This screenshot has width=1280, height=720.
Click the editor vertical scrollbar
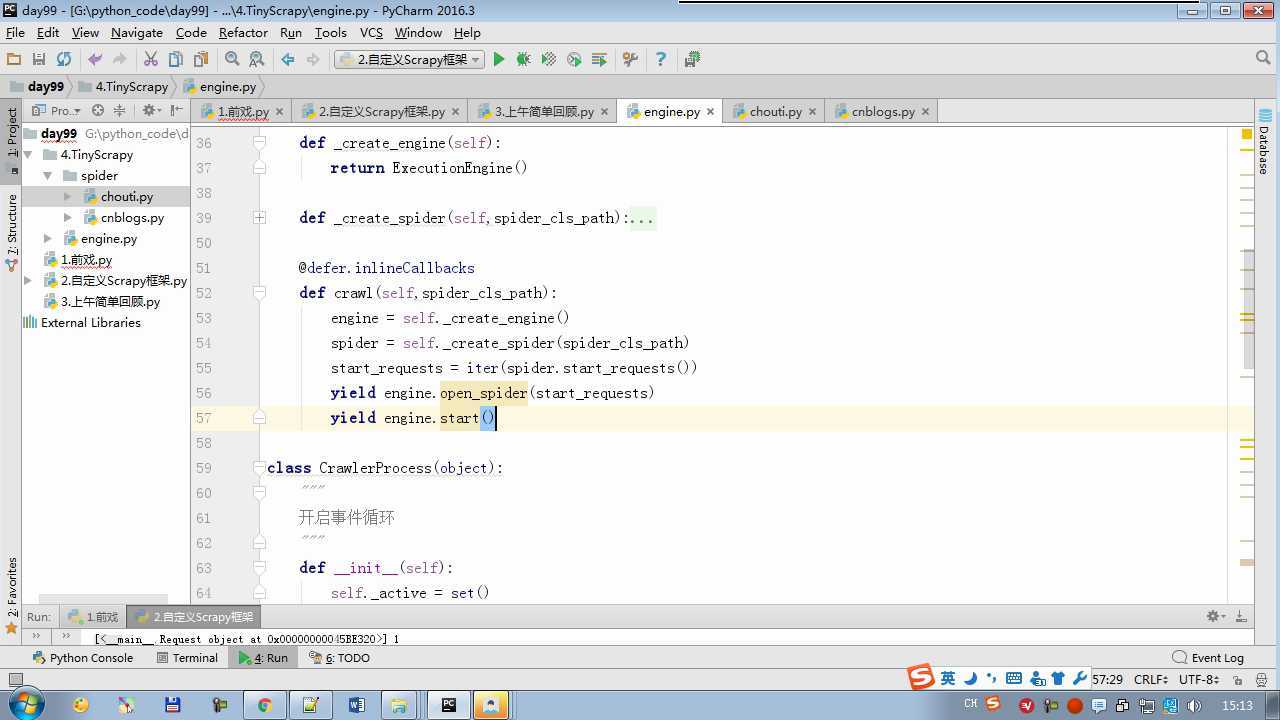1247,310
